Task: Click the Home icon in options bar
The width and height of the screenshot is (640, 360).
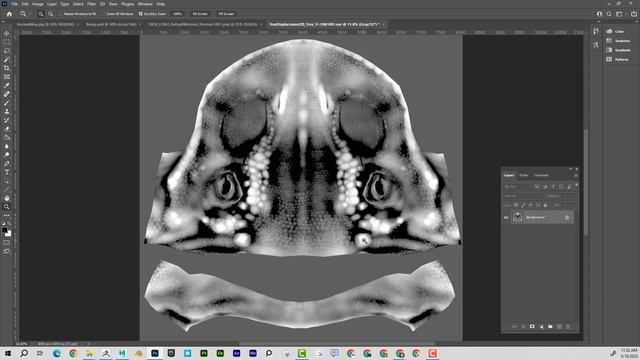Action: [x=9, y=14]
